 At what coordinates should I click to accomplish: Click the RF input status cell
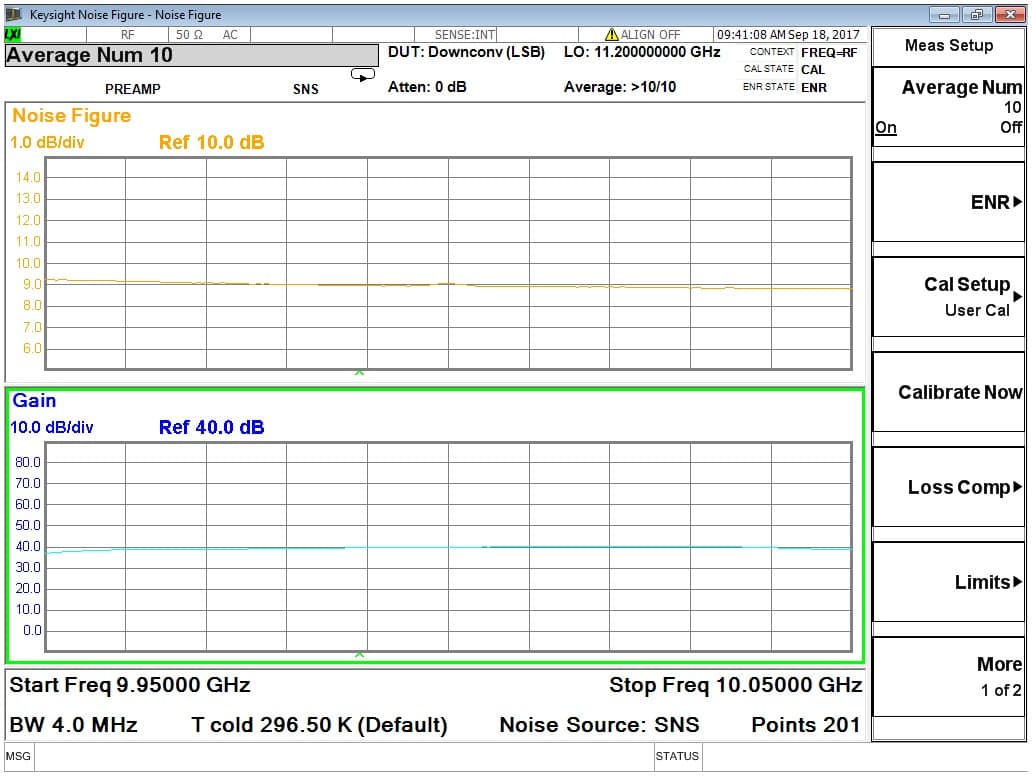(128, 34)
